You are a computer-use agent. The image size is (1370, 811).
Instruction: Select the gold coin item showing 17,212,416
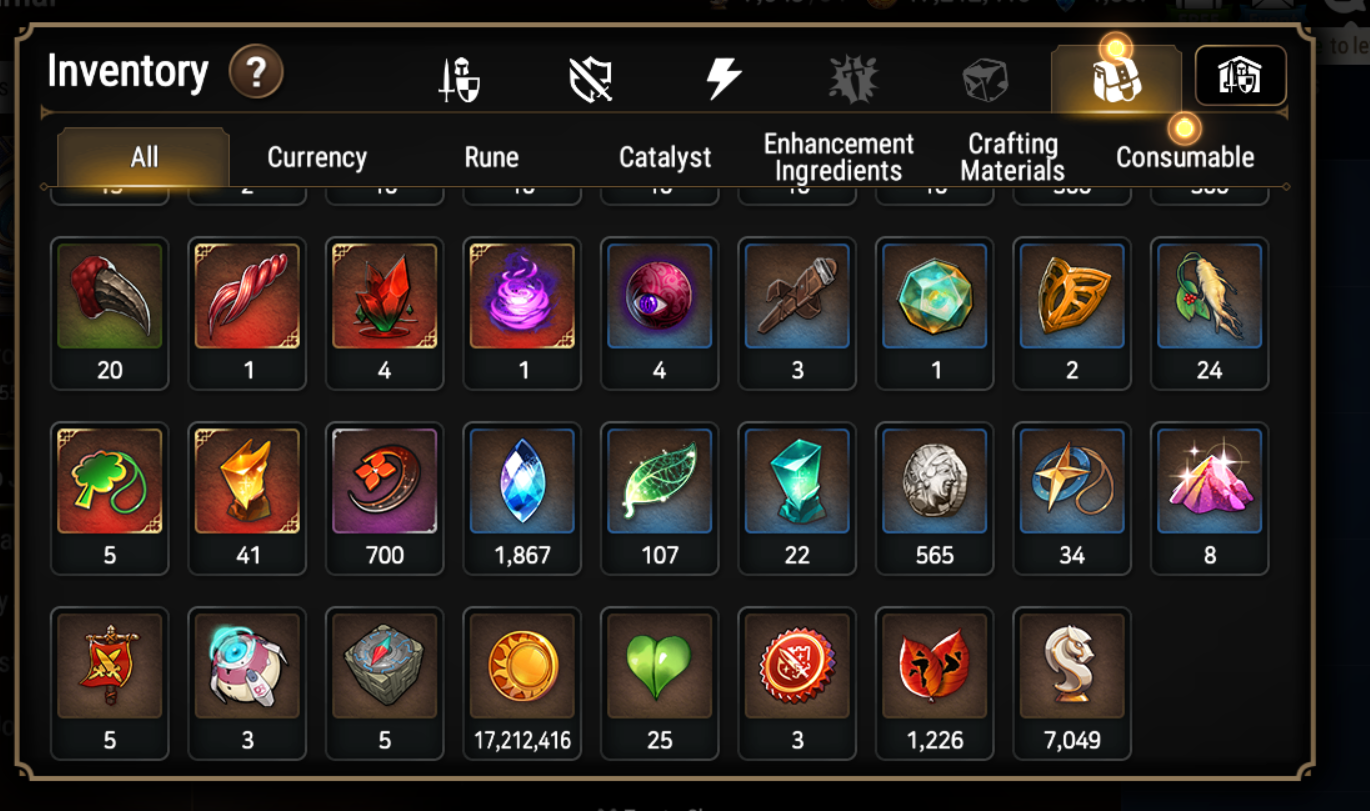coord(522,683)
